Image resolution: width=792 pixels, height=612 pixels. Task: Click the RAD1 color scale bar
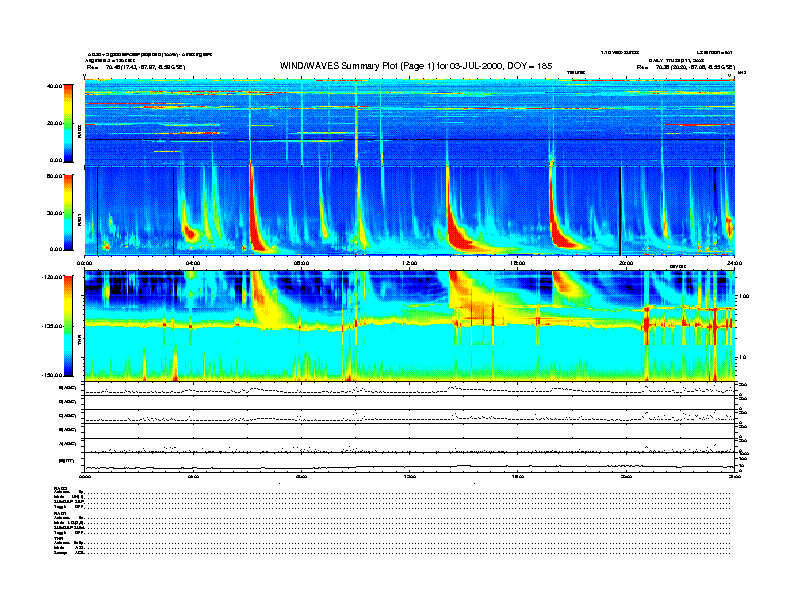coord(68,212)
